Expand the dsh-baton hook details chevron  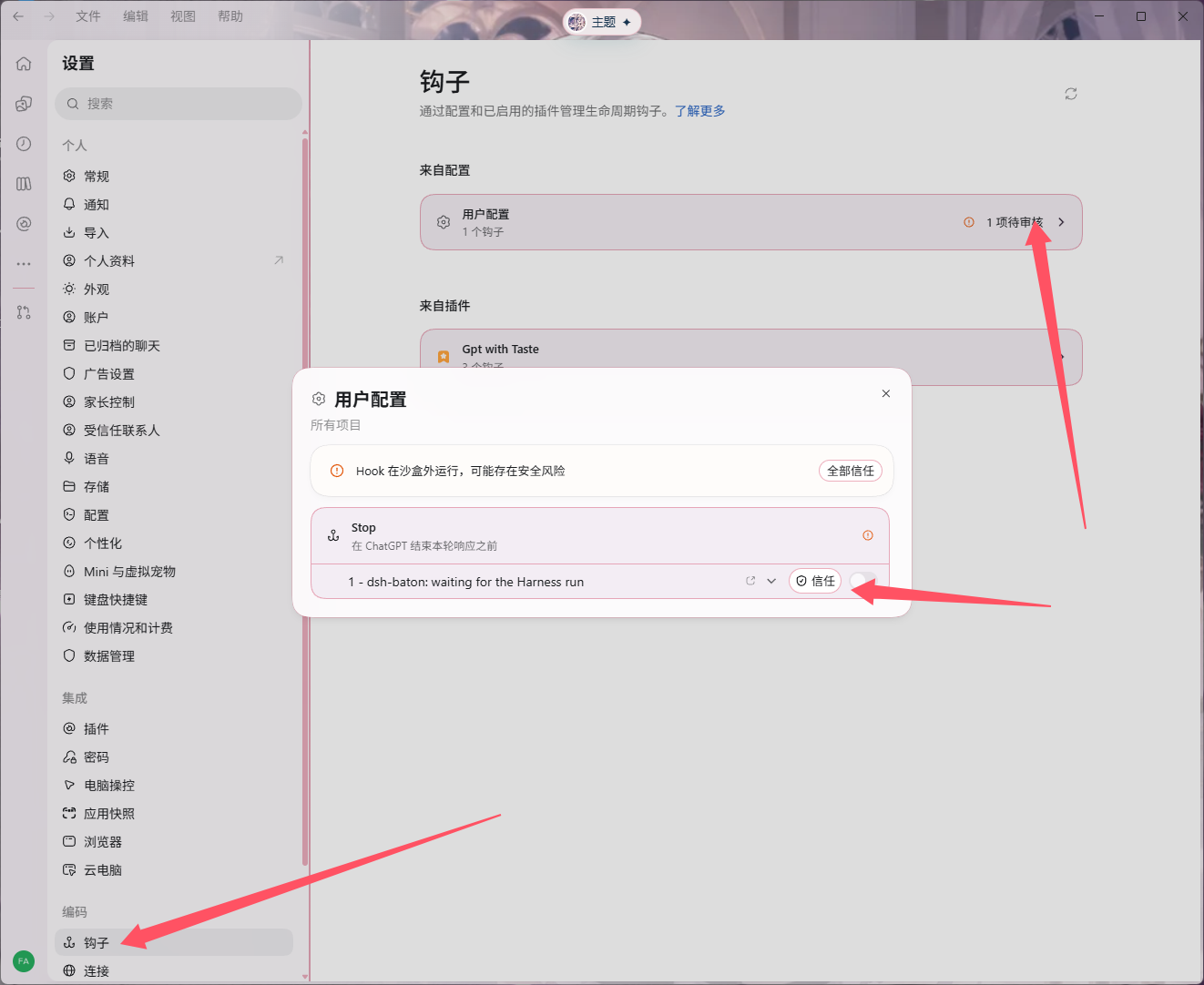(x=771, y=581)
